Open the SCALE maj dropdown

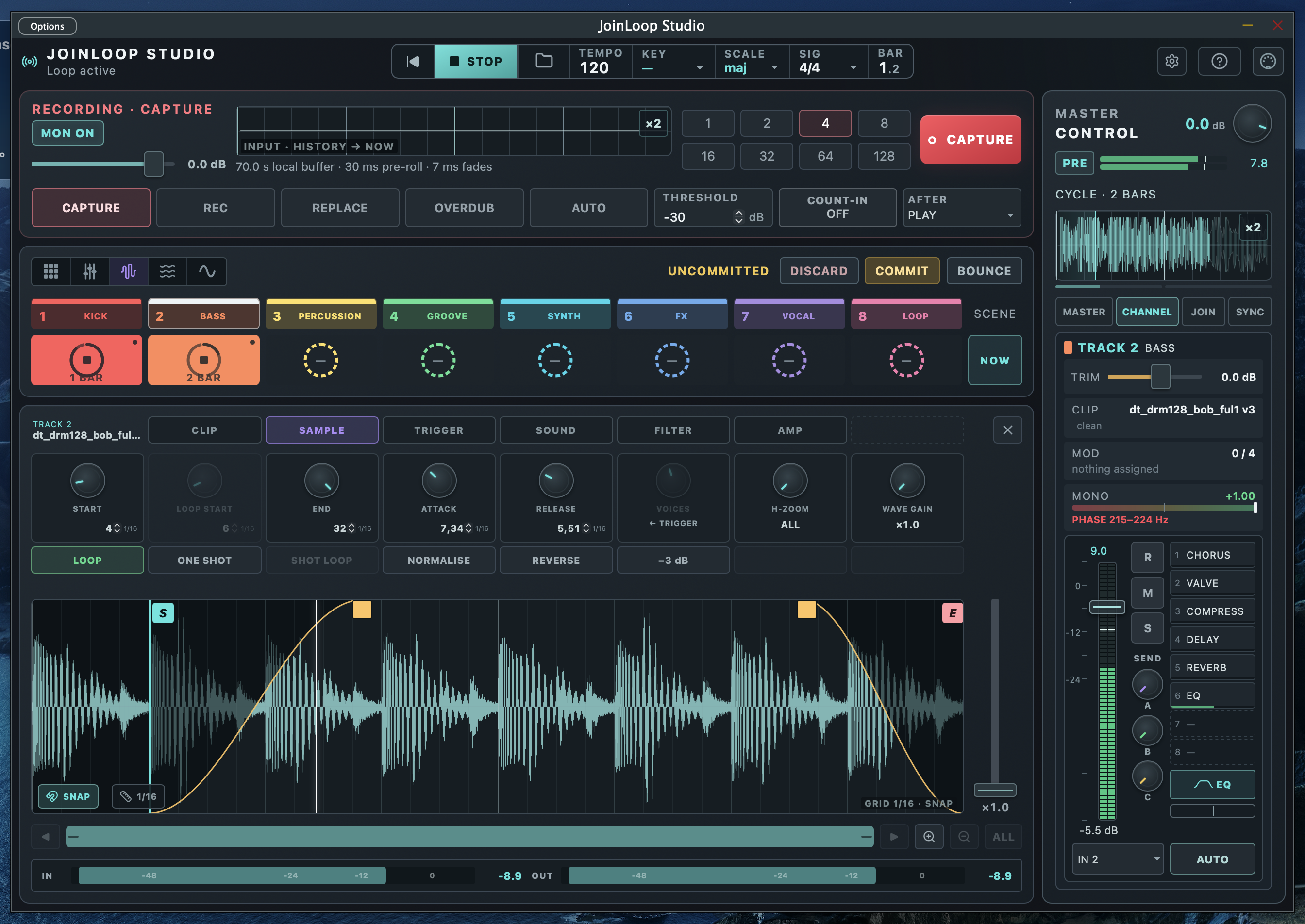[751, 62]
